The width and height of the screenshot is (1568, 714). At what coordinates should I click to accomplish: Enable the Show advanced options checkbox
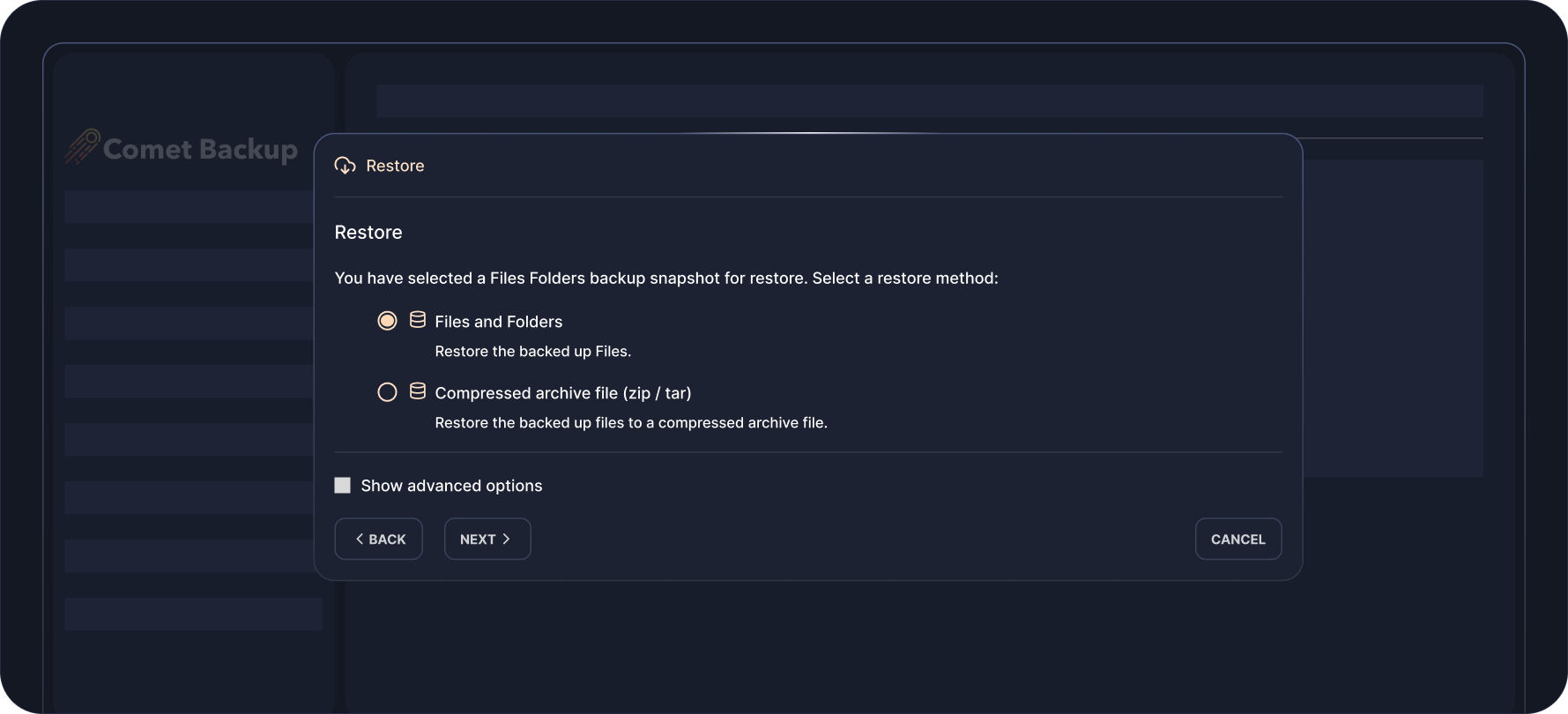(343, 486)
